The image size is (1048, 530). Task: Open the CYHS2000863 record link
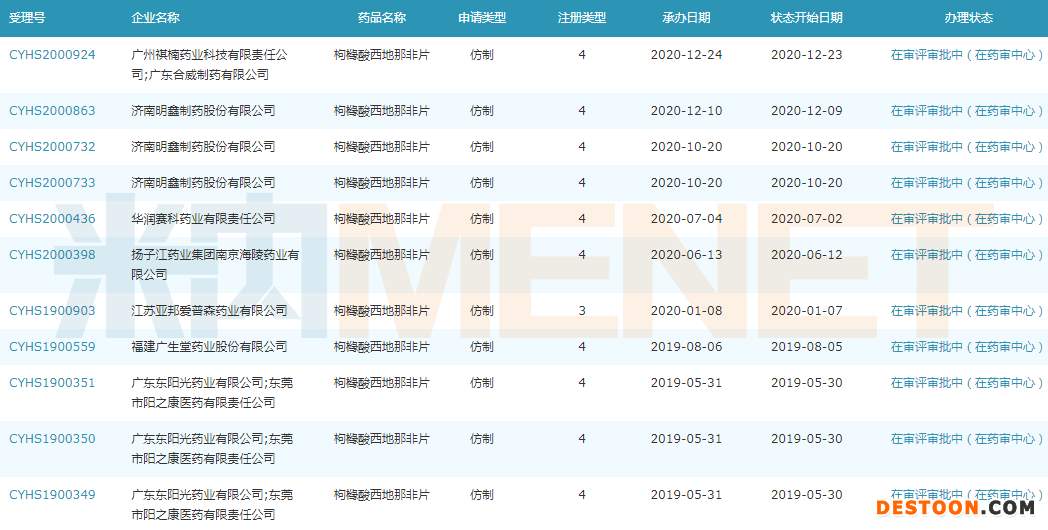(52, 111)
